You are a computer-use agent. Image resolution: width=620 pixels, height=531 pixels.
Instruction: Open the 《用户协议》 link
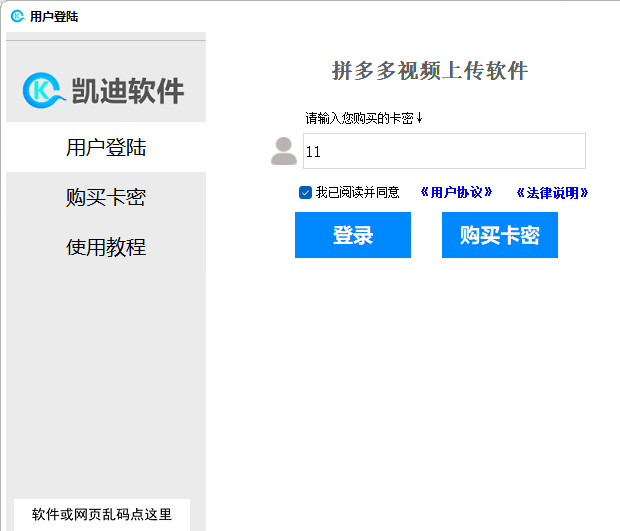(456, 193)
